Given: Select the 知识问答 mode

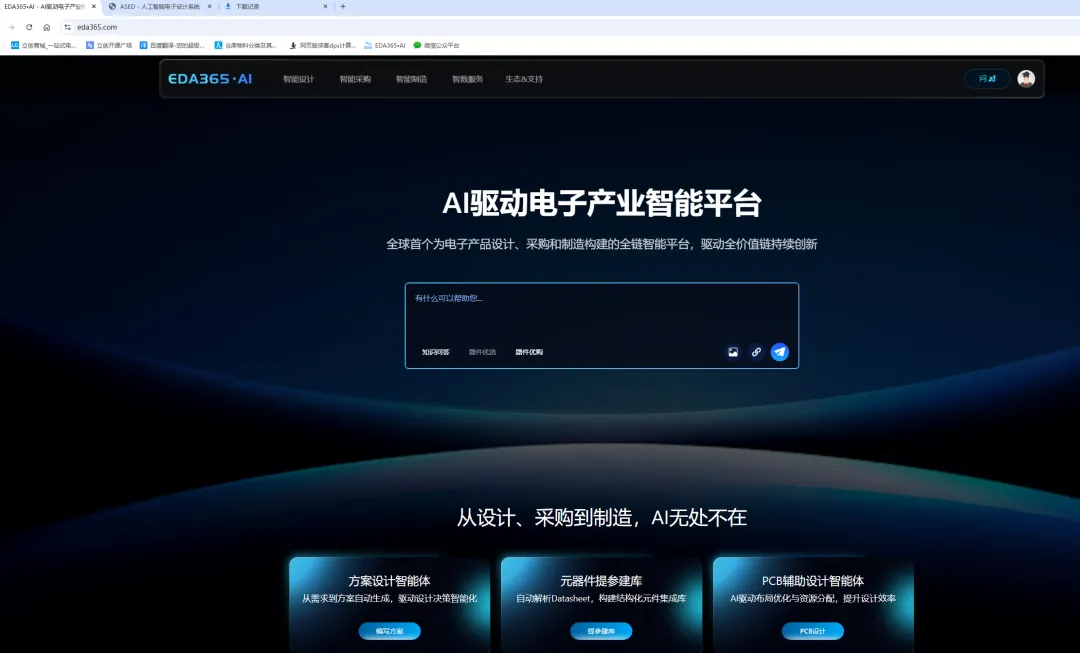Looking at the screenshot, I should (x=435, y=352).
